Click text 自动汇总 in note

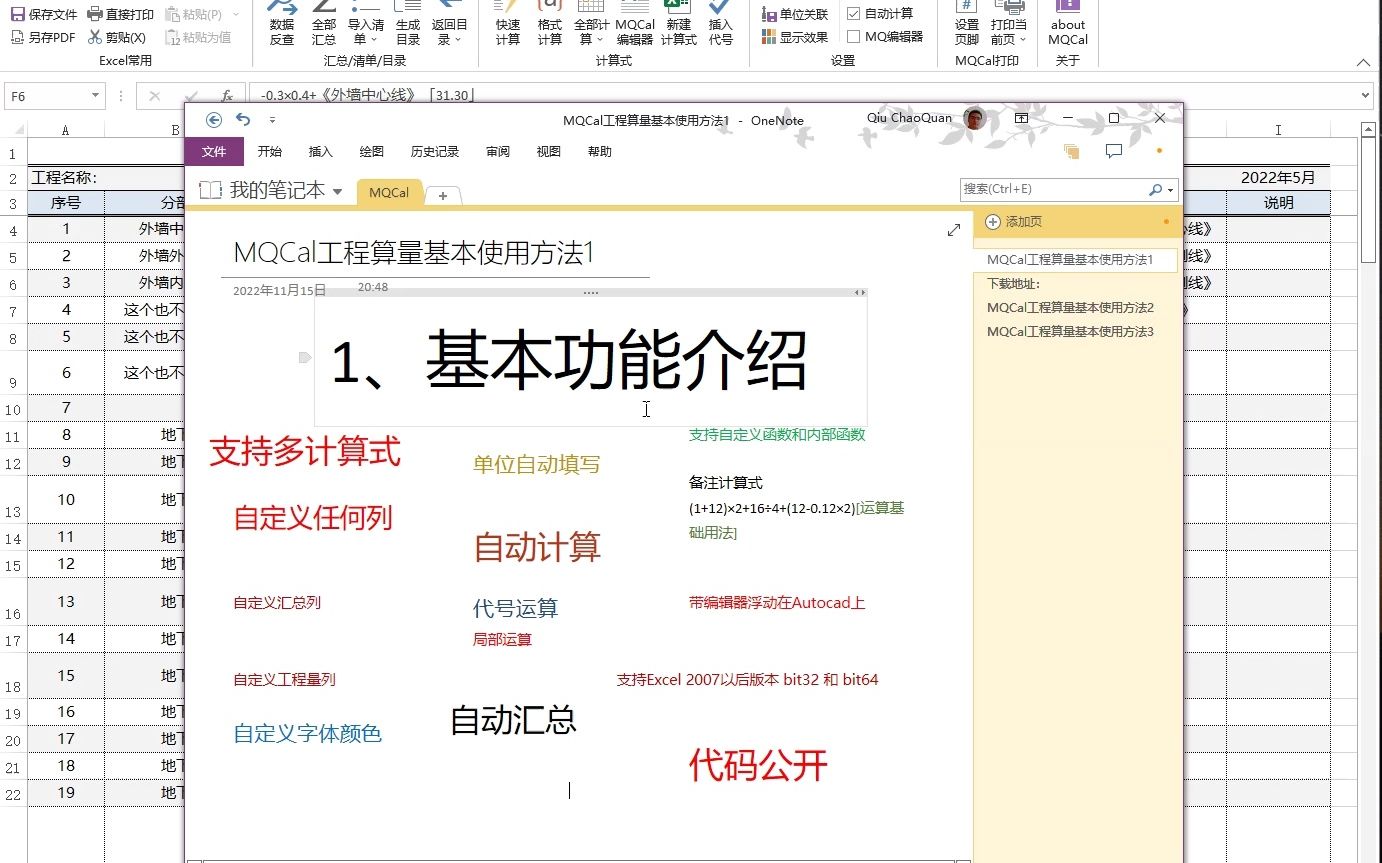[x=513, y=720]
